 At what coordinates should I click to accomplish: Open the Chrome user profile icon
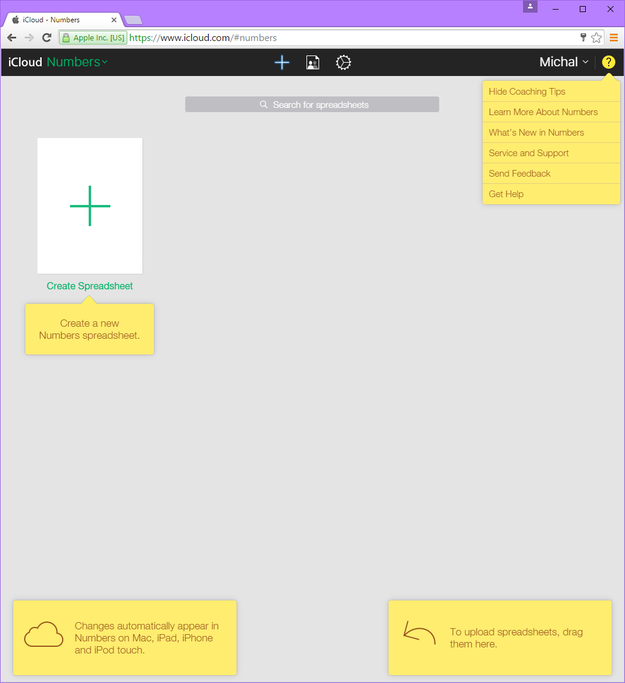tap(530, 7)
